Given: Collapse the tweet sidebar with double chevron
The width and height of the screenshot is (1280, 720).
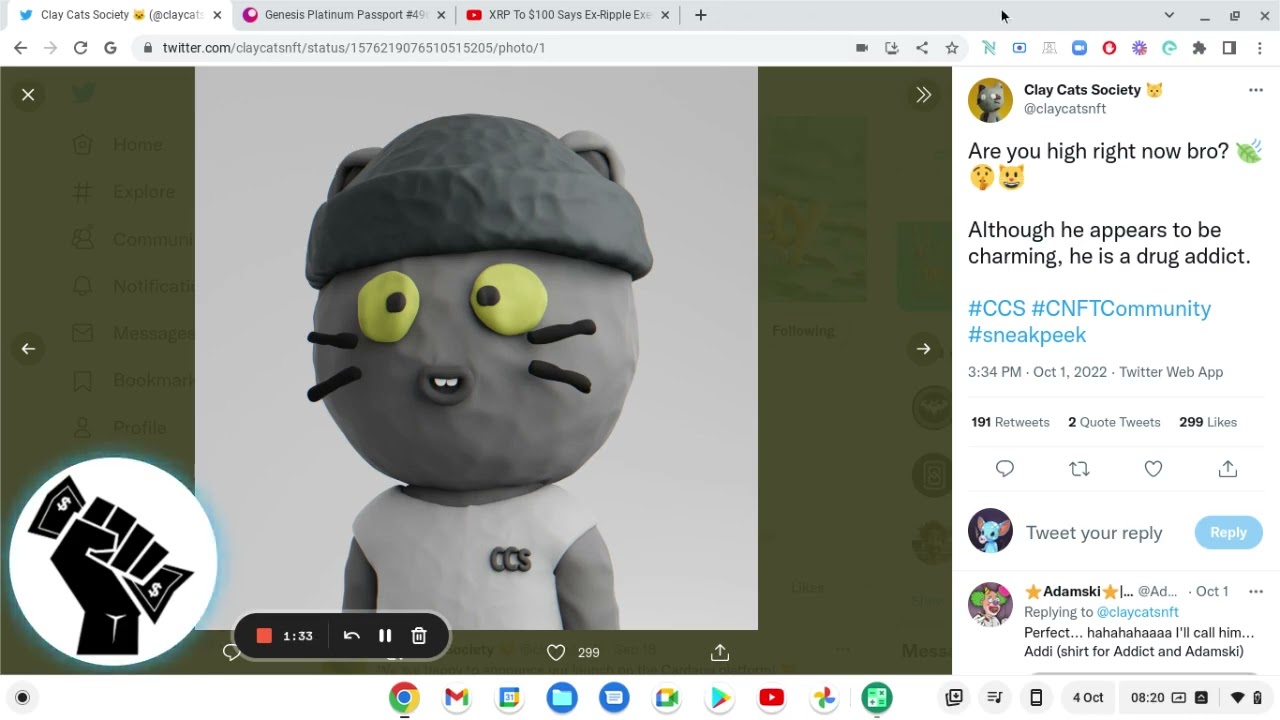Looking at the screenshot, I should pyautogui.click(x=923, y=94).
